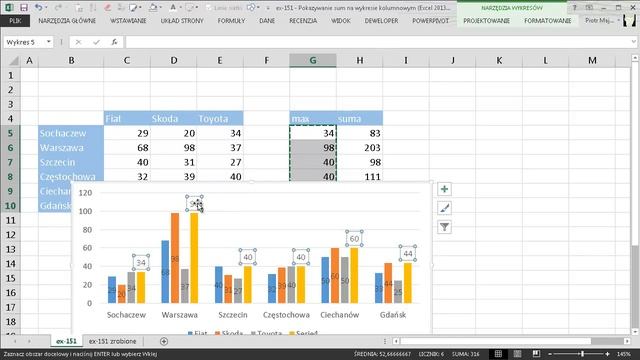Open the WIDOK ribbon tab

coord(341,20)
